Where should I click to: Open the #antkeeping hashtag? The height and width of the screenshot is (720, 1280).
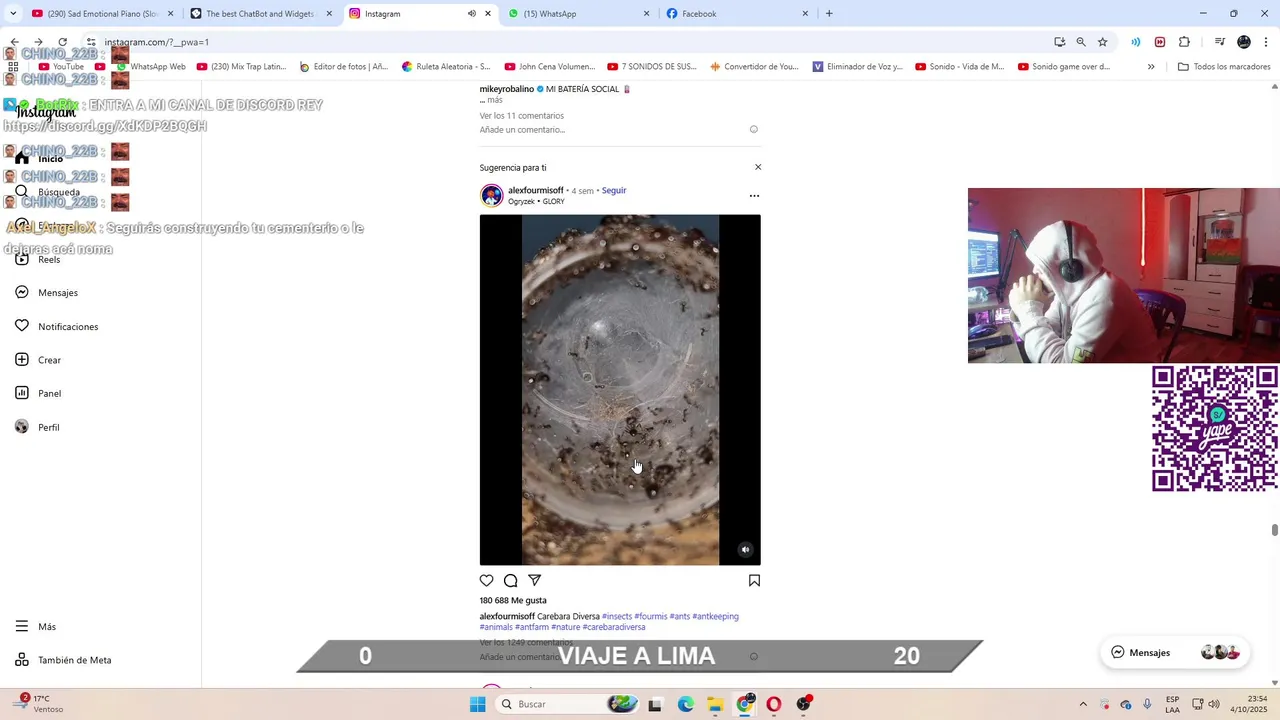pos(715,616)
